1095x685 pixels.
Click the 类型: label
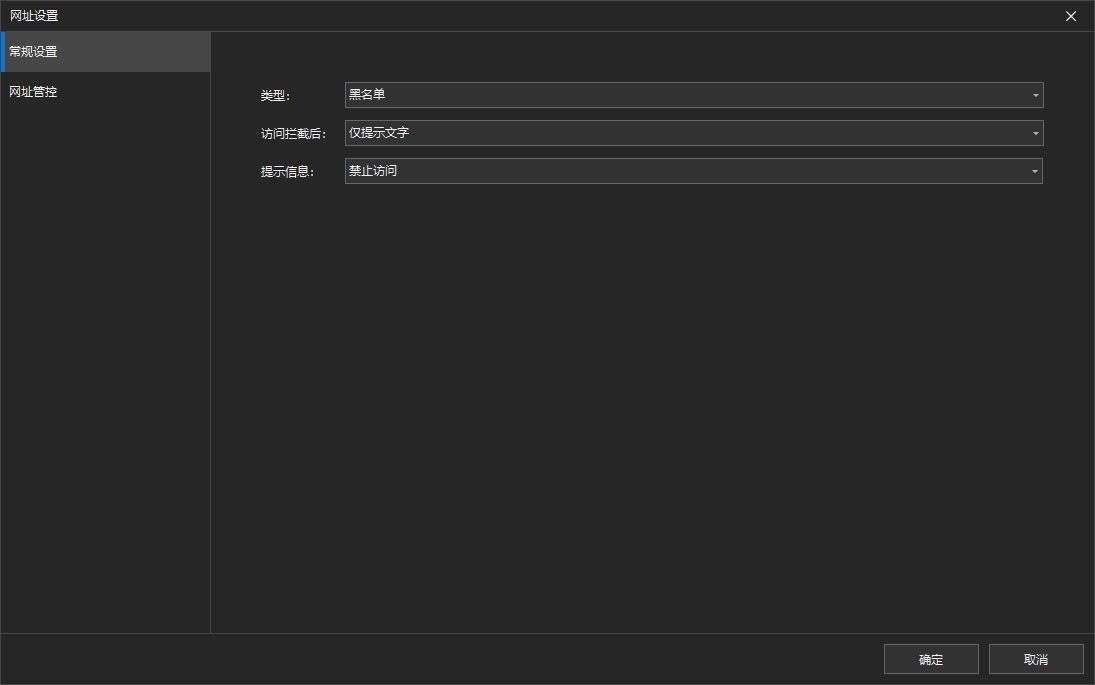coord(275,96)
